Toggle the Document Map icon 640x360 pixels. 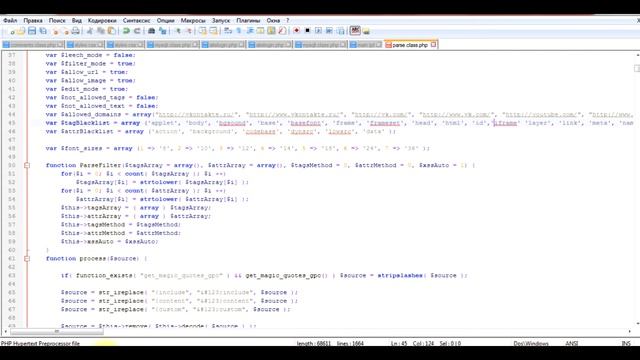(x=271, y=31)
